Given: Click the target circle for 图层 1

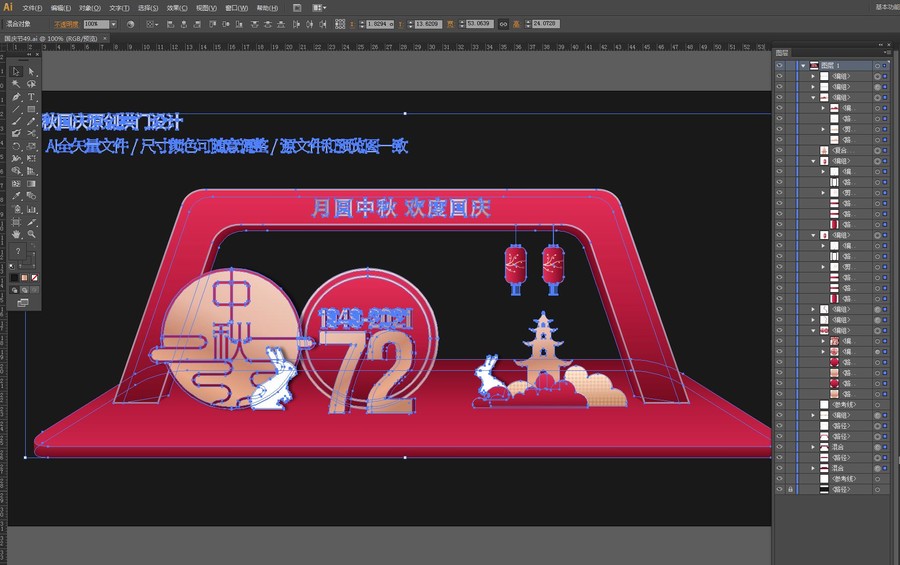Looking at the screenshot, I should click(x=878, y=65).
